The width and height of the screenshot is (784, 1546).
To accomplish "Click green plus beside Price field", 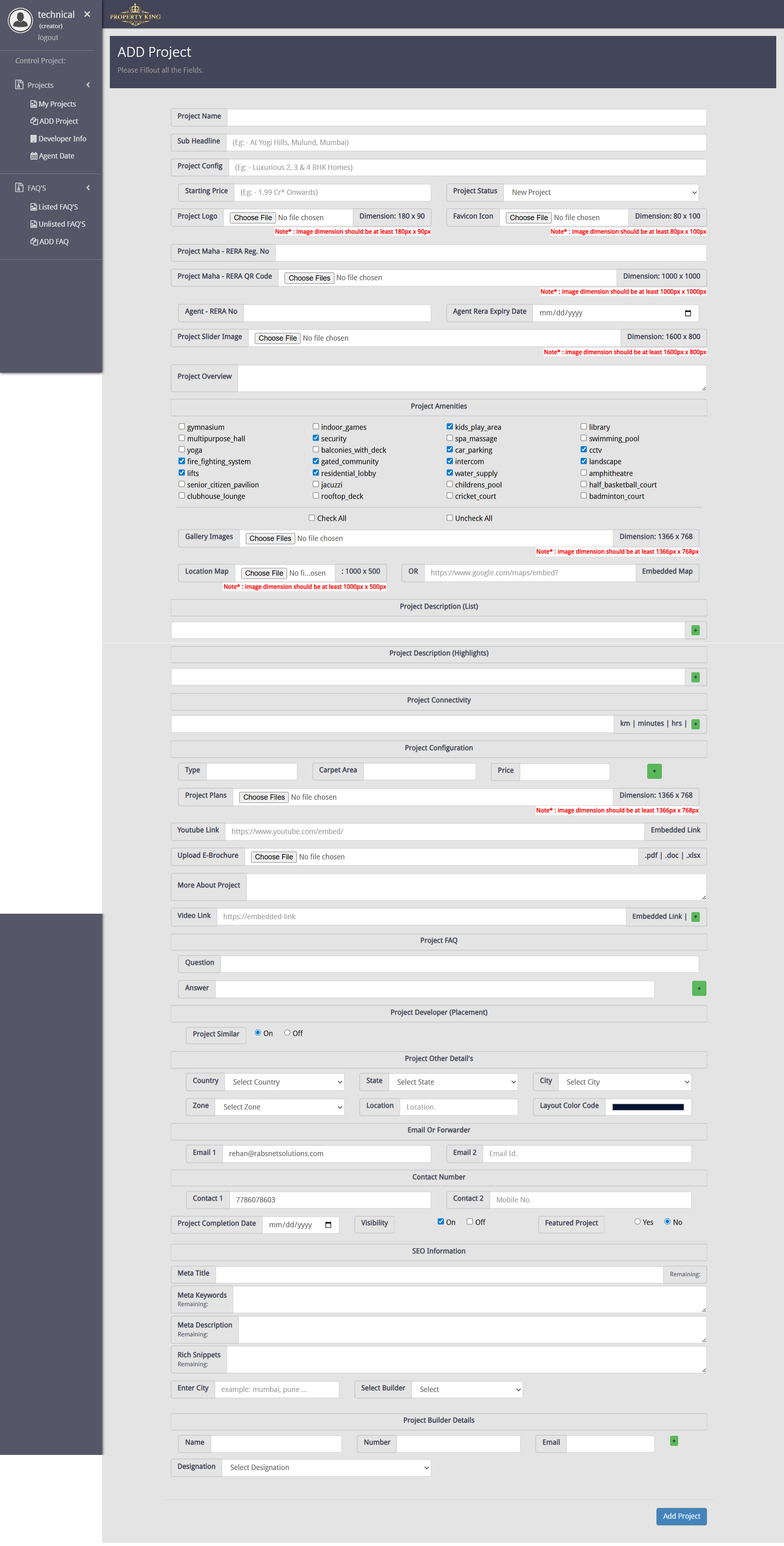I will 654,771.
